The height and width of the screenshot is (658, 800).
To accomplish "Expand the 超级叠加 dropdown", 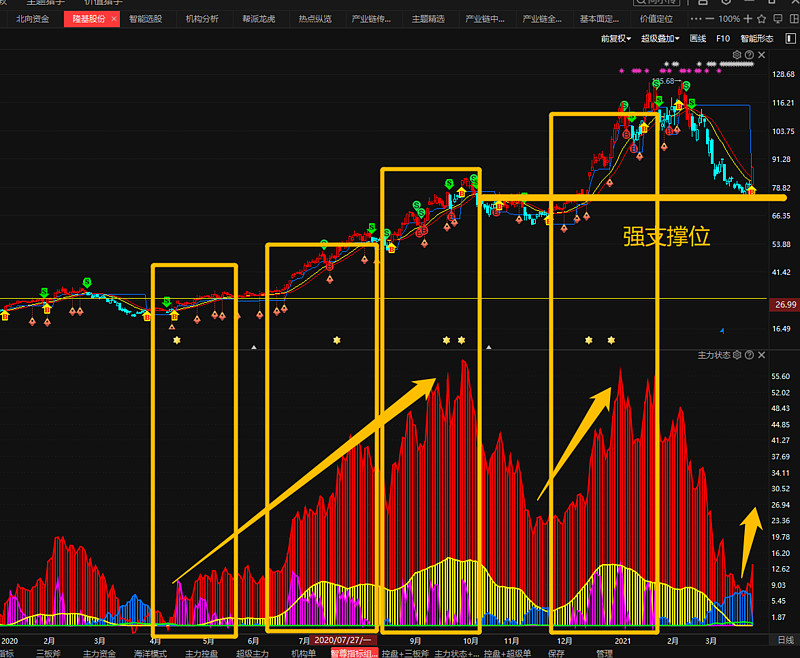I will click(660, 39).
